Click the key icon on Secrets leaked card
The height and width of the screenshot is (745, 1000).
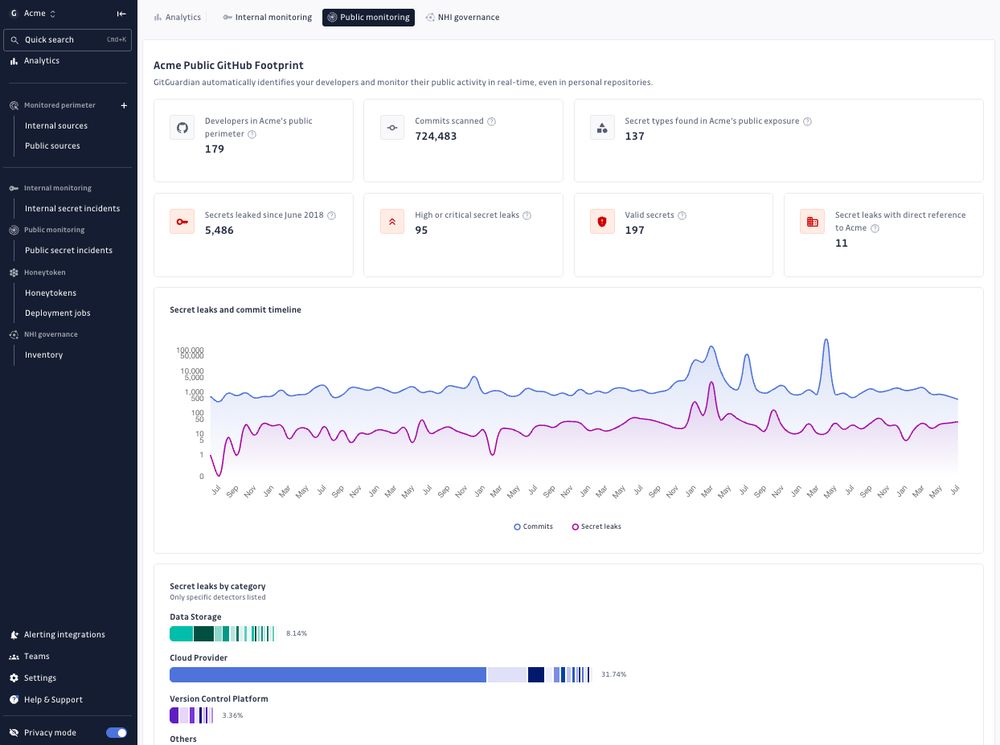pyautogui.click(x=182, y=222)
